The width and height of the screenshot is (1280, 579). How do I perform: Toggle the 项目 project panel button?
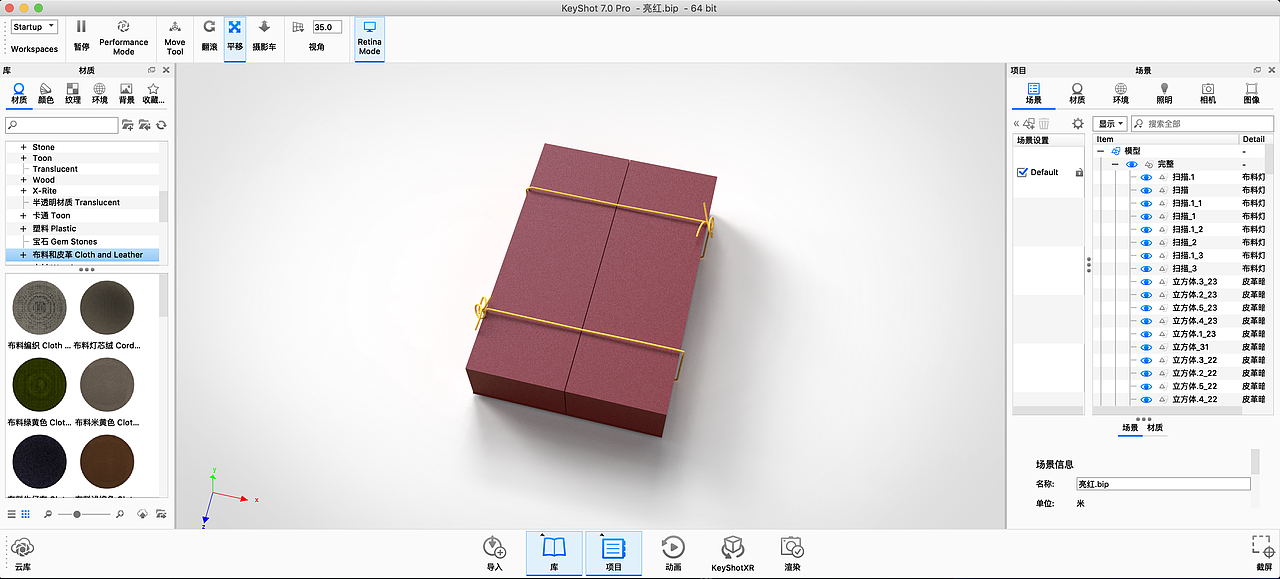pyautogui.click(x=613, y=553)
